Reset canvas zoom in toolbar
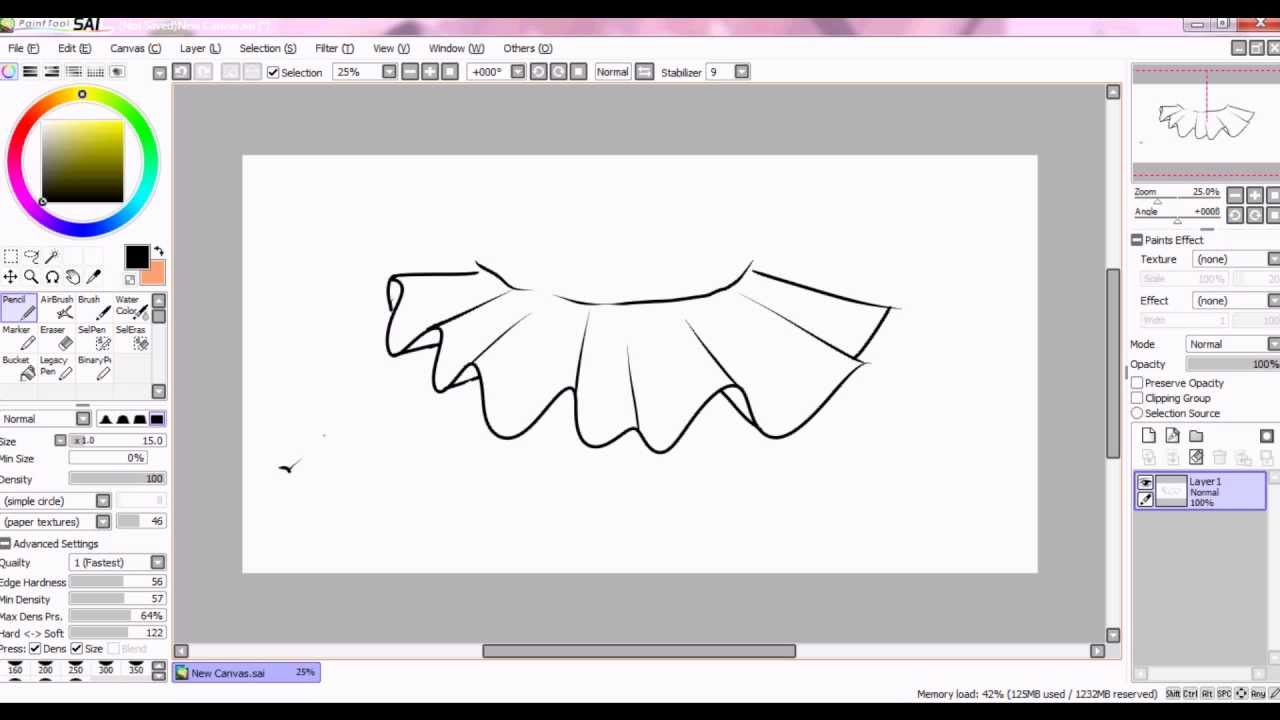 point(450,72)
